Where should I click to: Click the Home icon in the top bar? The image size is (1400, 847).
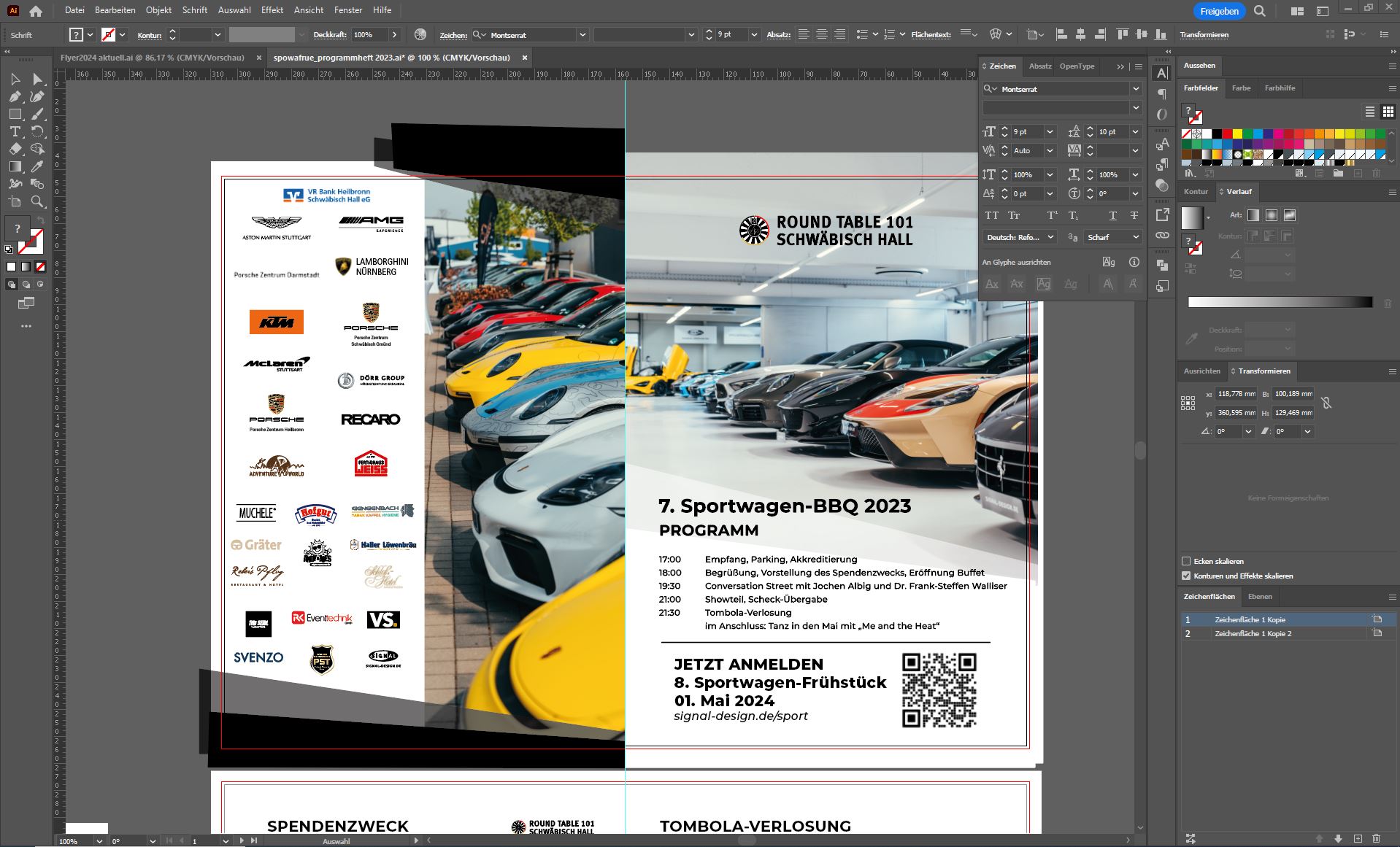35,11
